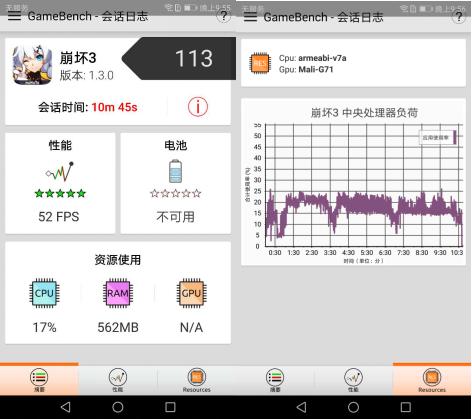
Task: Tap Android back button on left screen
Action: coord(66,407)
